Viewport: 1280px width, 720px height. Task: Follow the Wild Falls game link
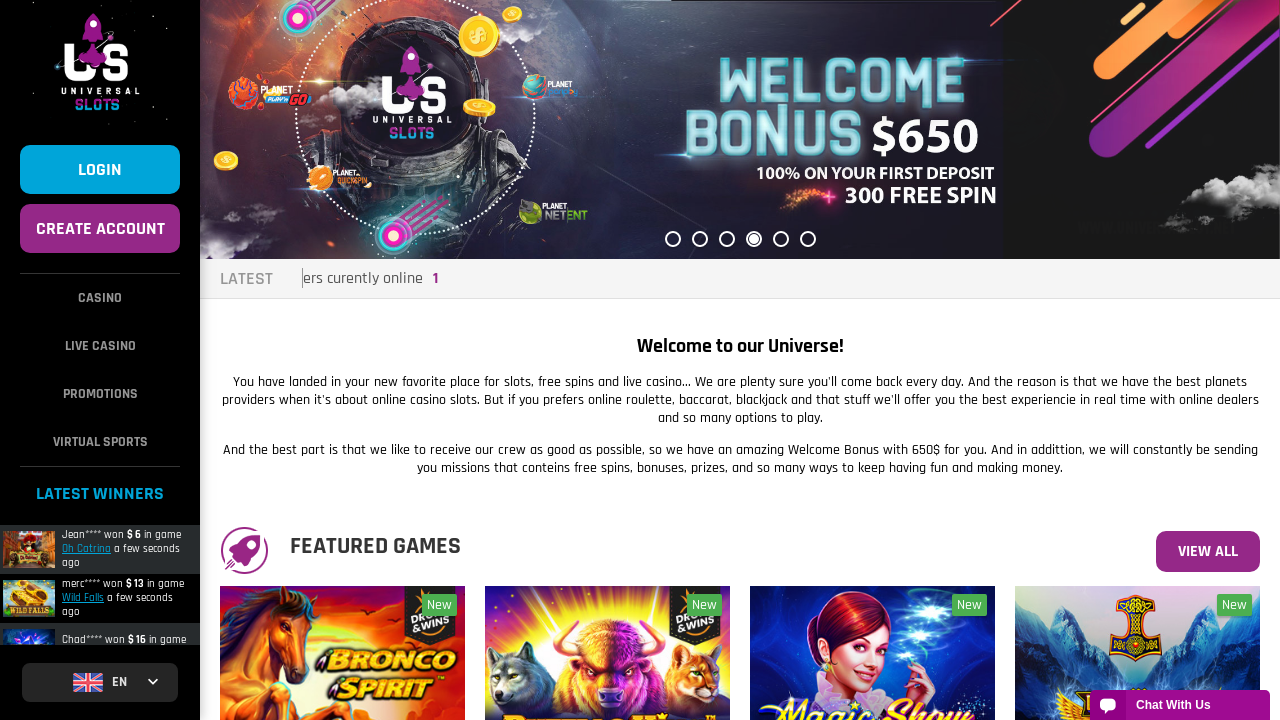pos(83,597)
